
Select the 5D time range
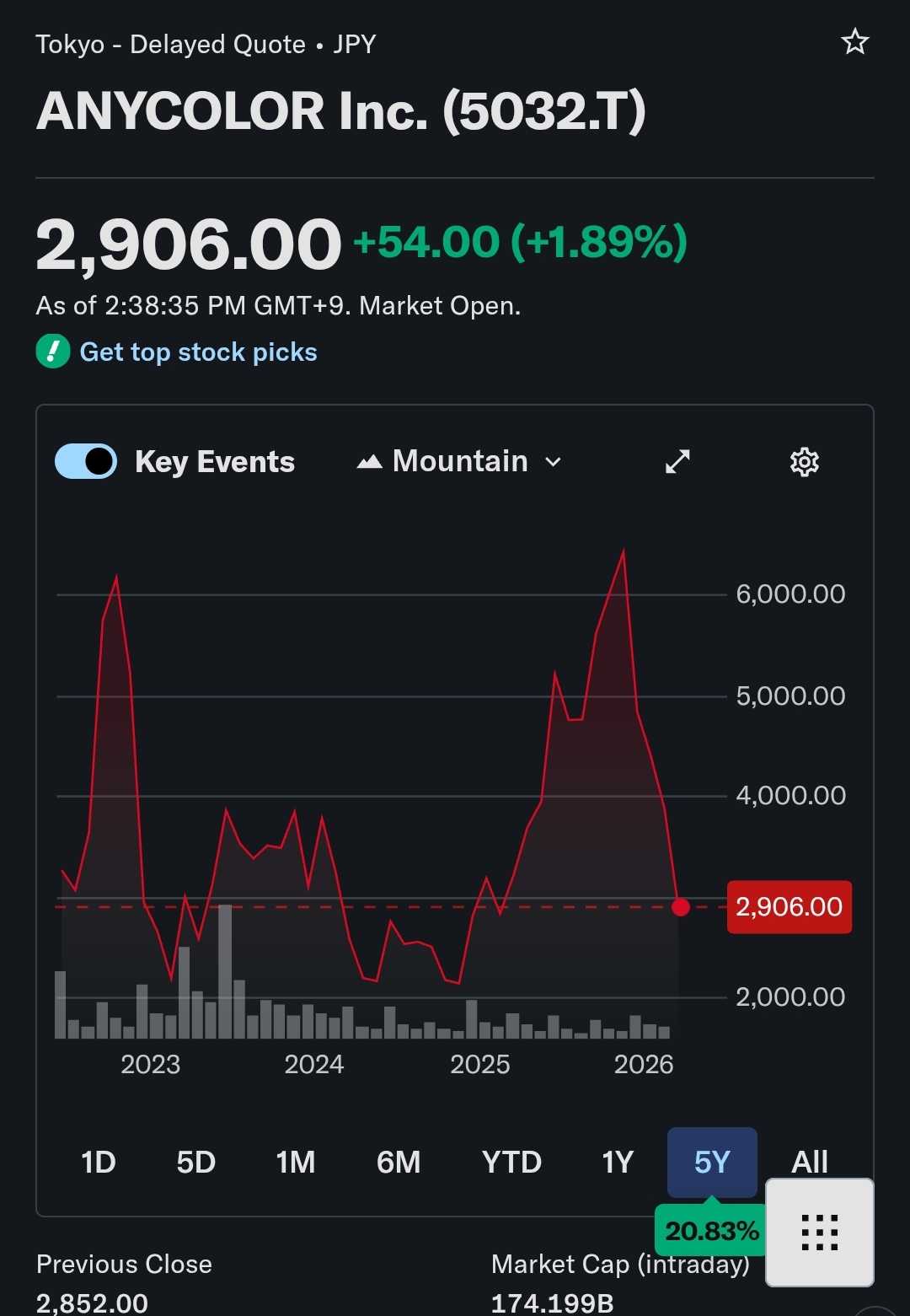click(196, 1162)
